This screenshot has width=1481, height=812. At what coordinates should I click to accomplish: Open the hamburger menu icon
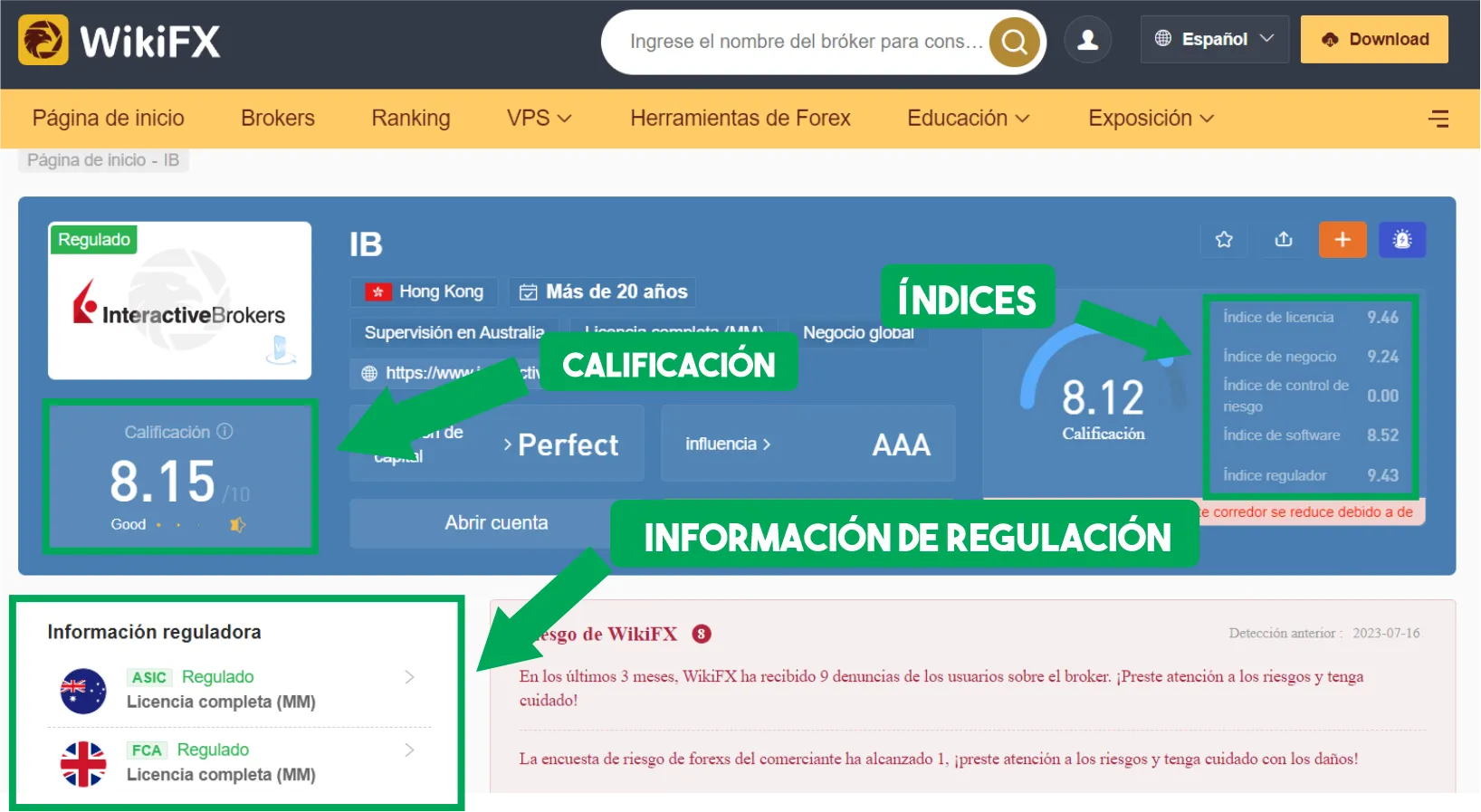(1438, 119)
